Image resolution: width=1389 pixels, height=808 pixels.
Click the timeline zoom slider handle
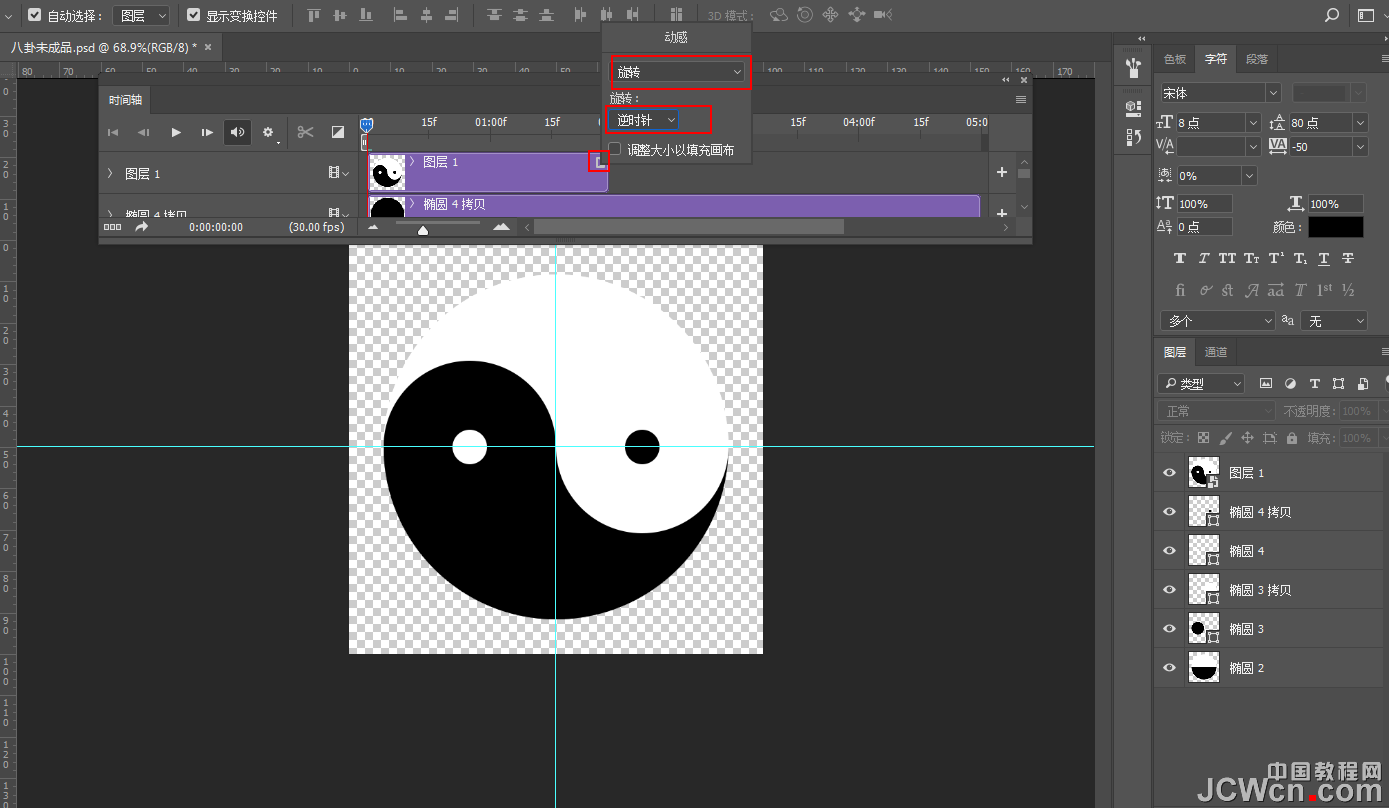[x=423, y=230]
